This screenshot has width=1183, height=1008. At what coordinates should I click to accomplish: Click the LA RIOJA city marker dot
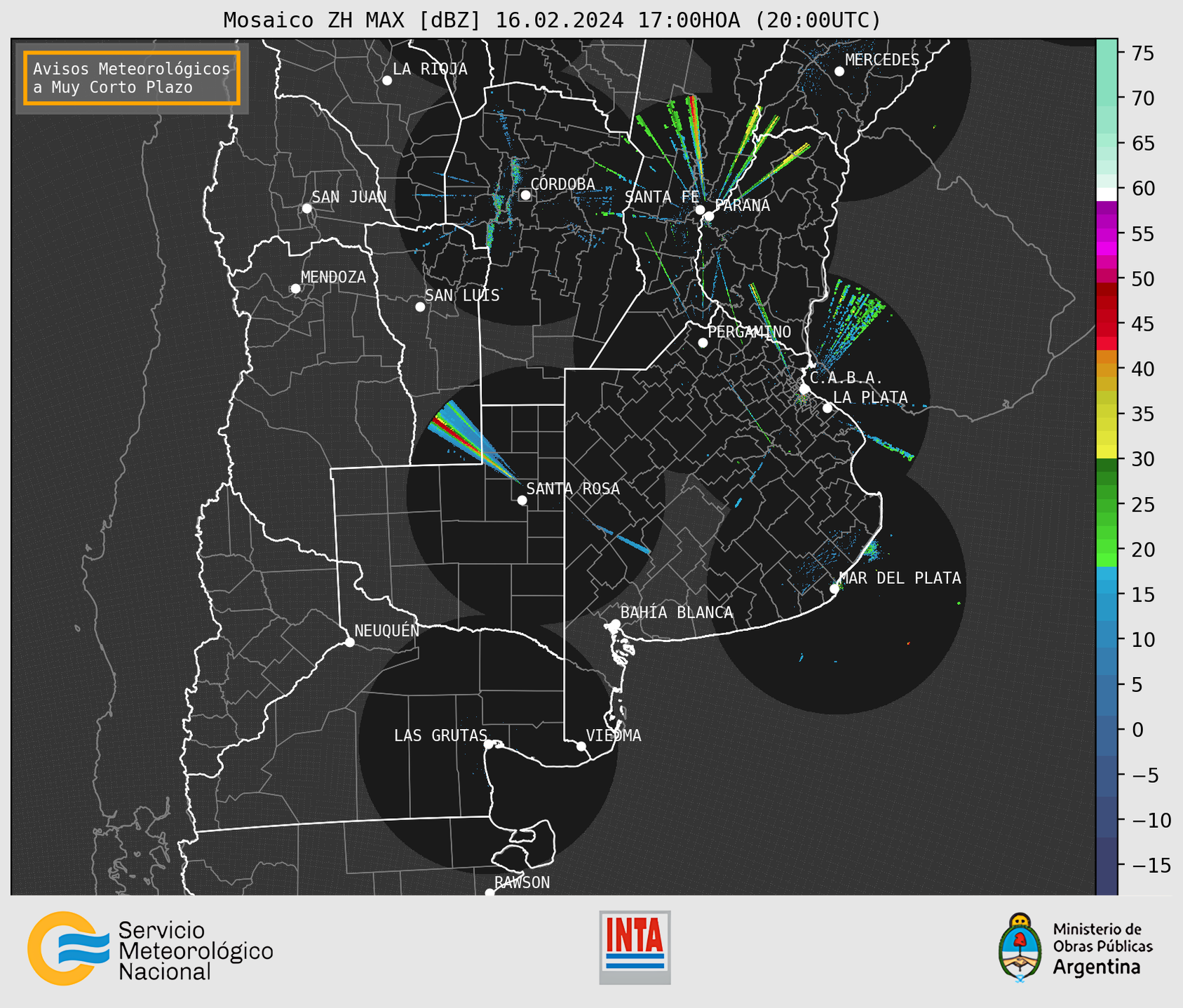coord(387,81)
